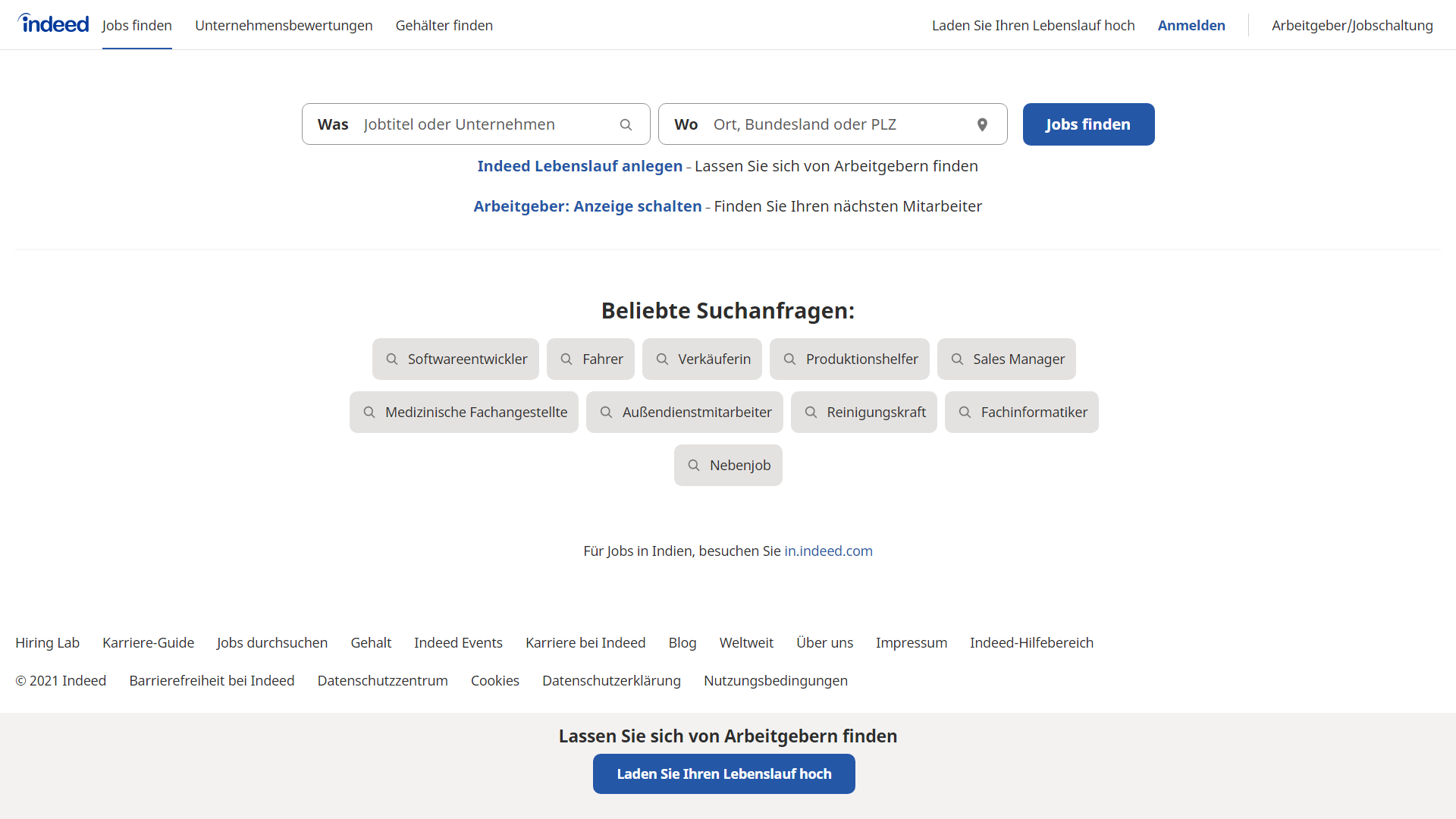Image resolution: width=1456 pixels, height=819 pixels.
Task: Open the Indeed Lebenslauf anlegen link
Action: pos(580,166)
